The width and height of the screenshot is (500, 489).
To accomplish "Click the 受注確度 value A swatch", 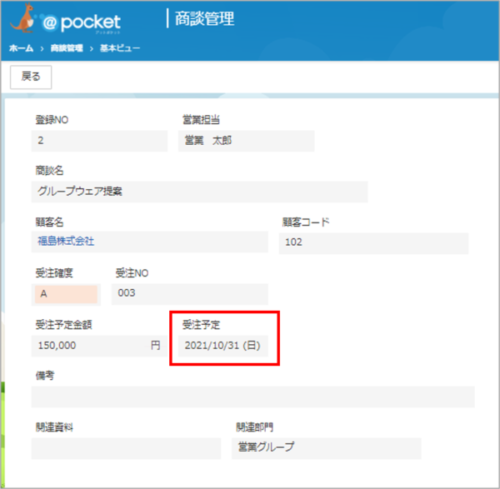I will (x=66, y=294).
